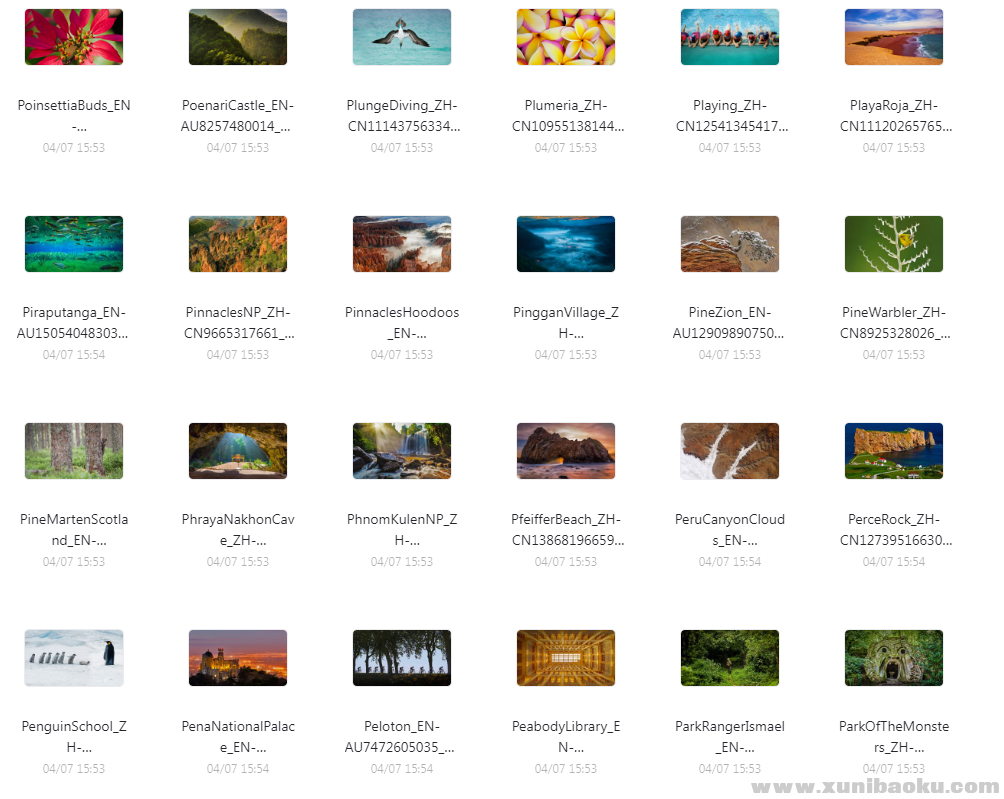Click the PineMartenScotland forest thumbnail
The height and width of the screenshot is (799, 1004).
click(74, 451)
